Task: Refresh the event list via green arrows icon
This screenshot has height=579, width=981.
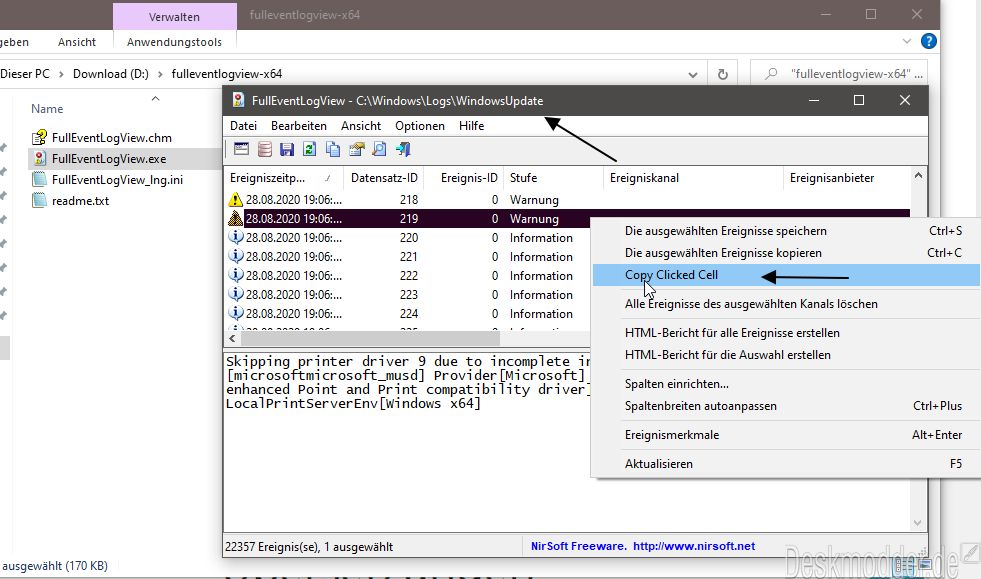Action: point(310,149)
